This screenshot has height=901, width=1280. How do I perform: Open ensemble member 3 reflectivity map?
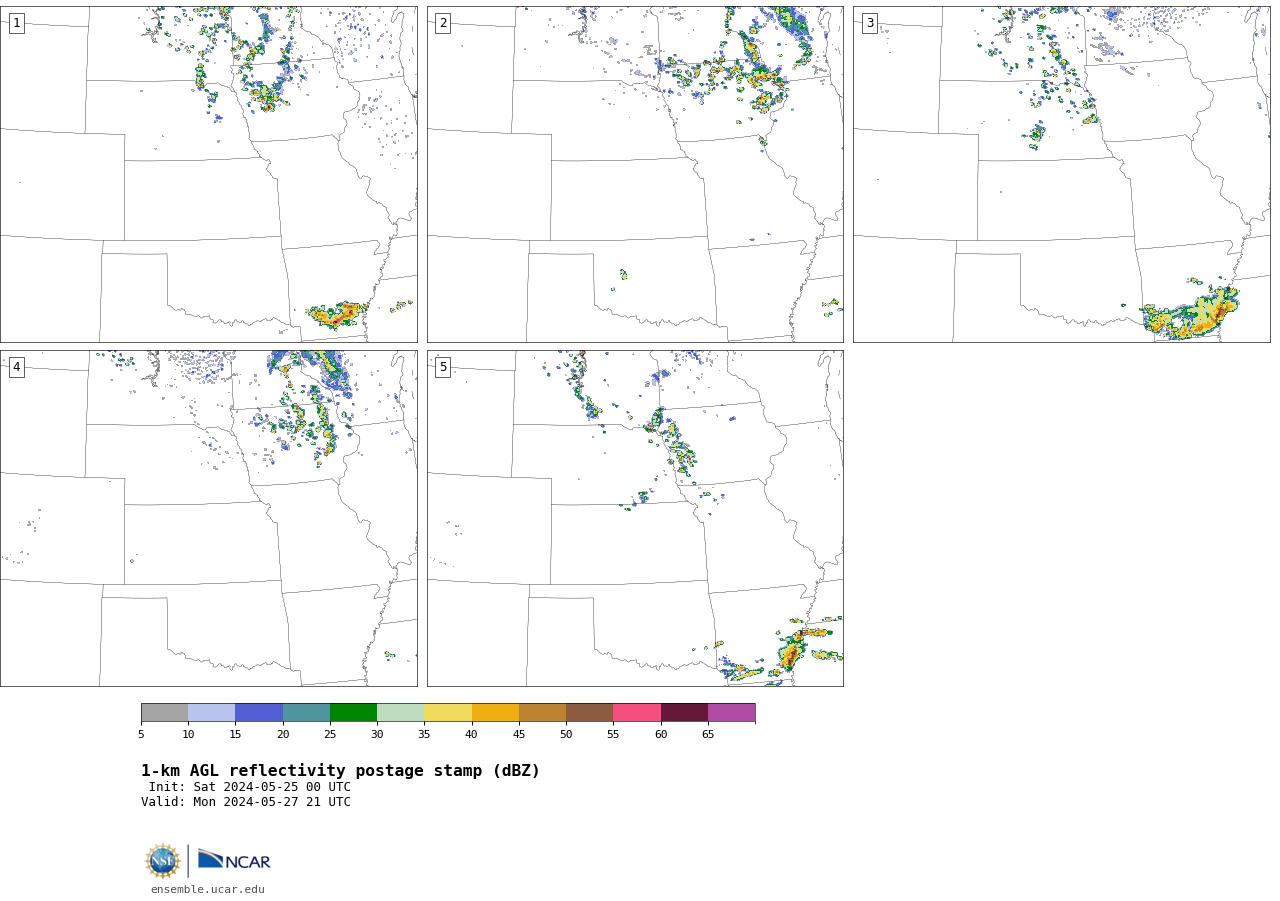coord(1061,174)
